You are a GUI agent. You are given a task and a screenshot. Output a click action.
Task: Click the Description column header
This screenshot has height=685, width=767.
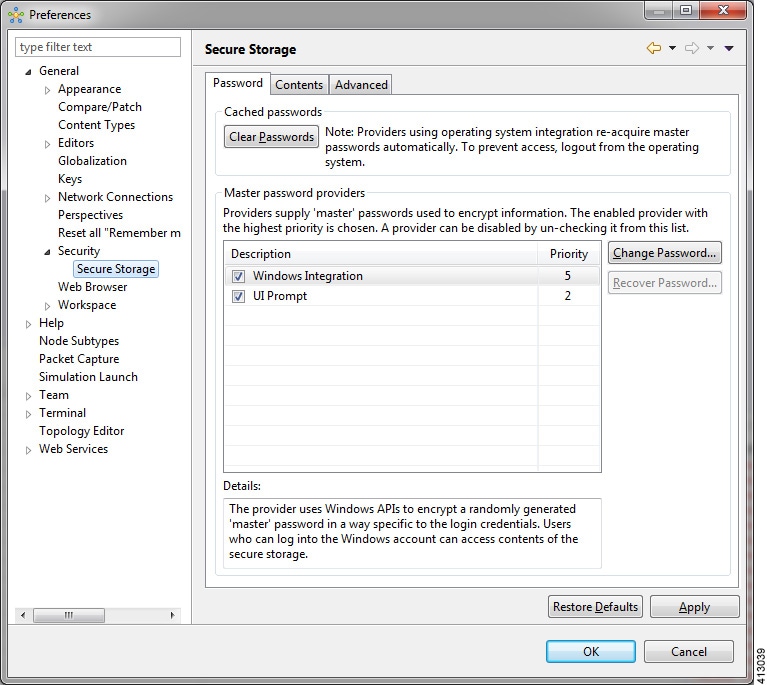click(x=381, y=254)
